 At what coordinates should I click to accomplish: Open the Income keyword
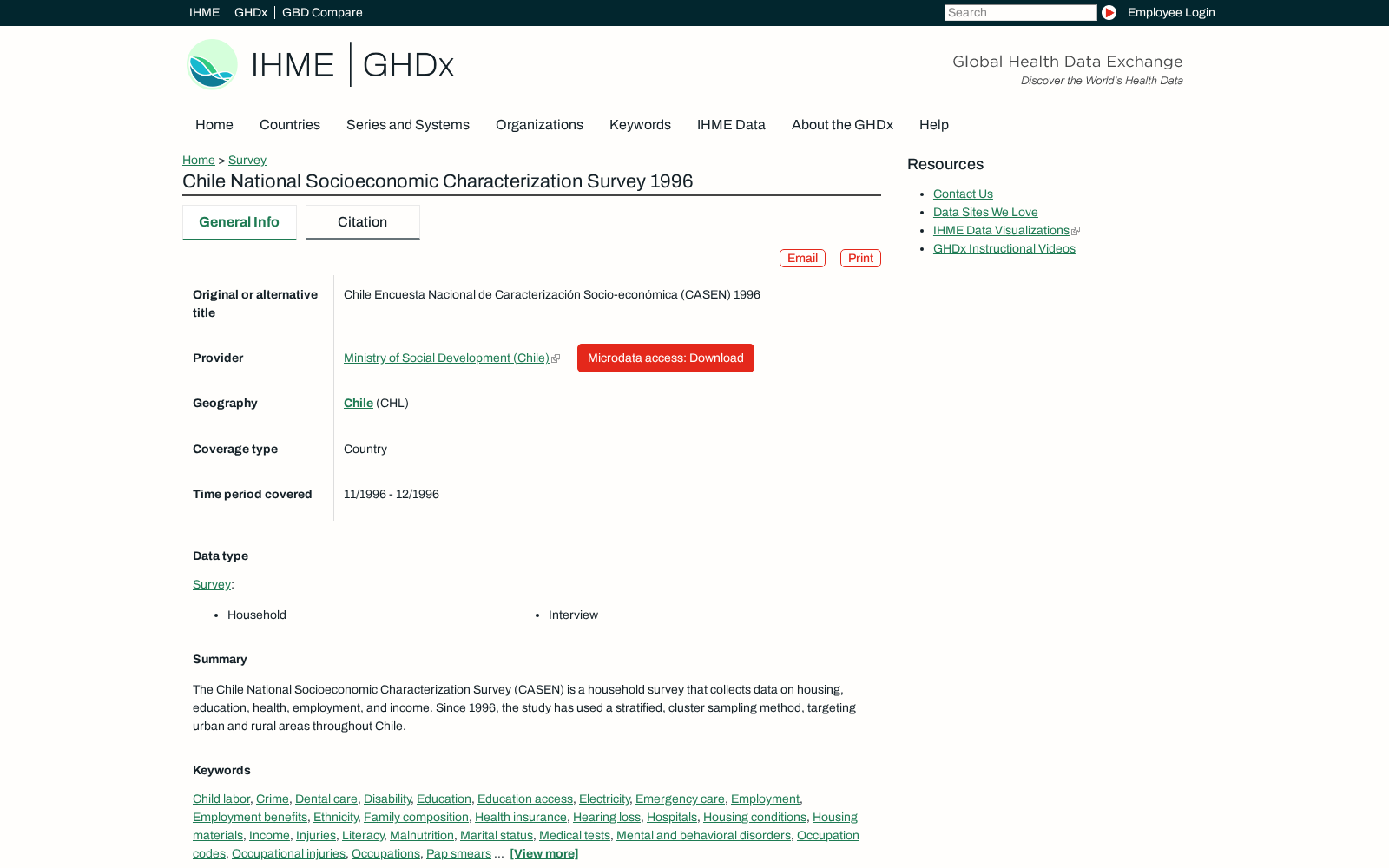click(x=269, y=835)
